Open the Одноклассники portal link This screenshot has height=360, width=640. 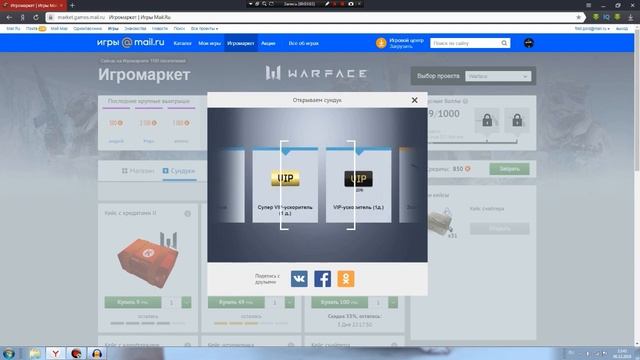87,29
